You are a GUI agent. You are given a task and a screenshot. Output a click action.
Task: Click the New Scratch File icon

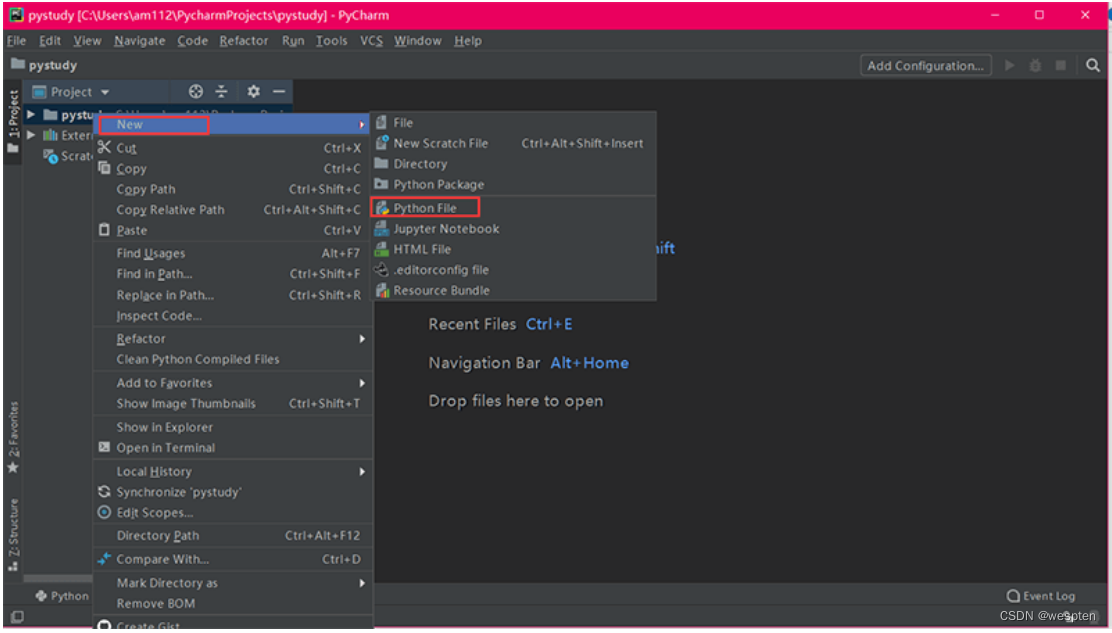[382, 143]
